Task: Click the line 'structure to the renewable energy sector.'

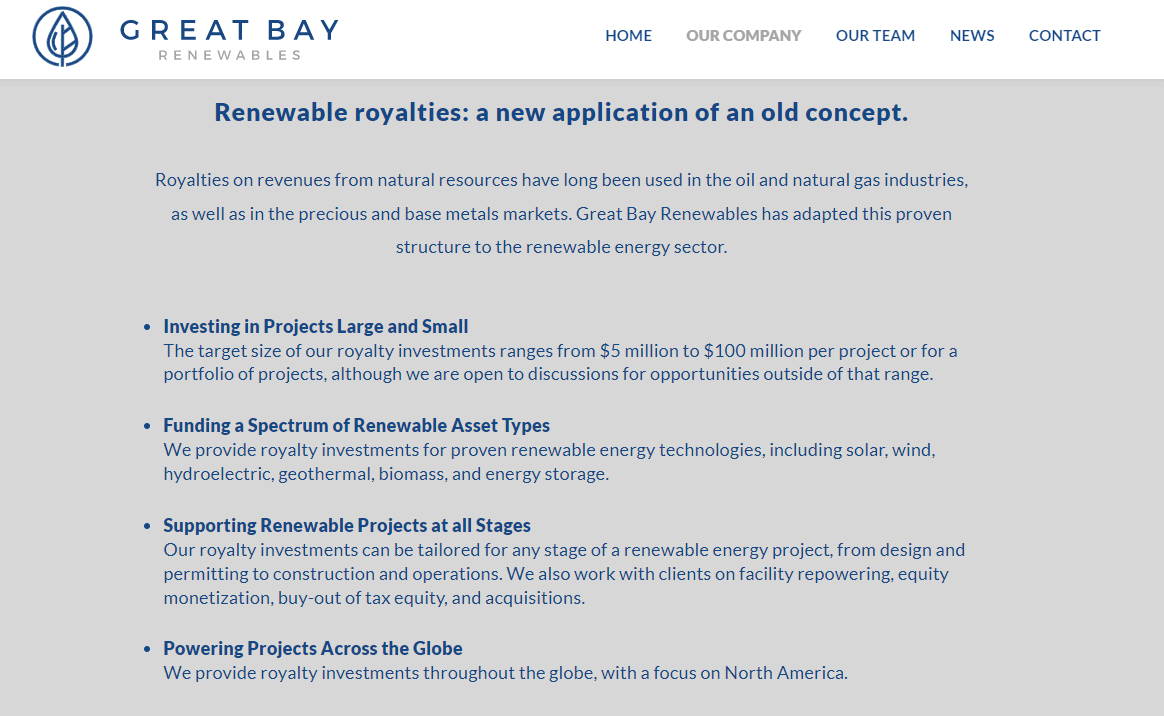Action: point(561,247)
